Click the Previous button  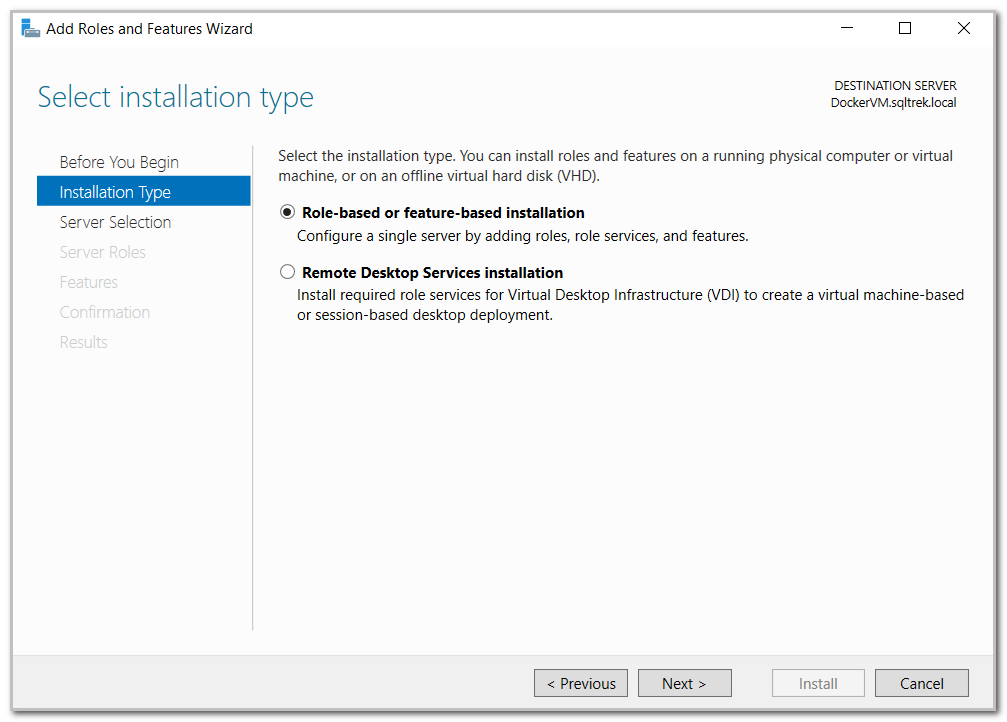tap(580, 683)
